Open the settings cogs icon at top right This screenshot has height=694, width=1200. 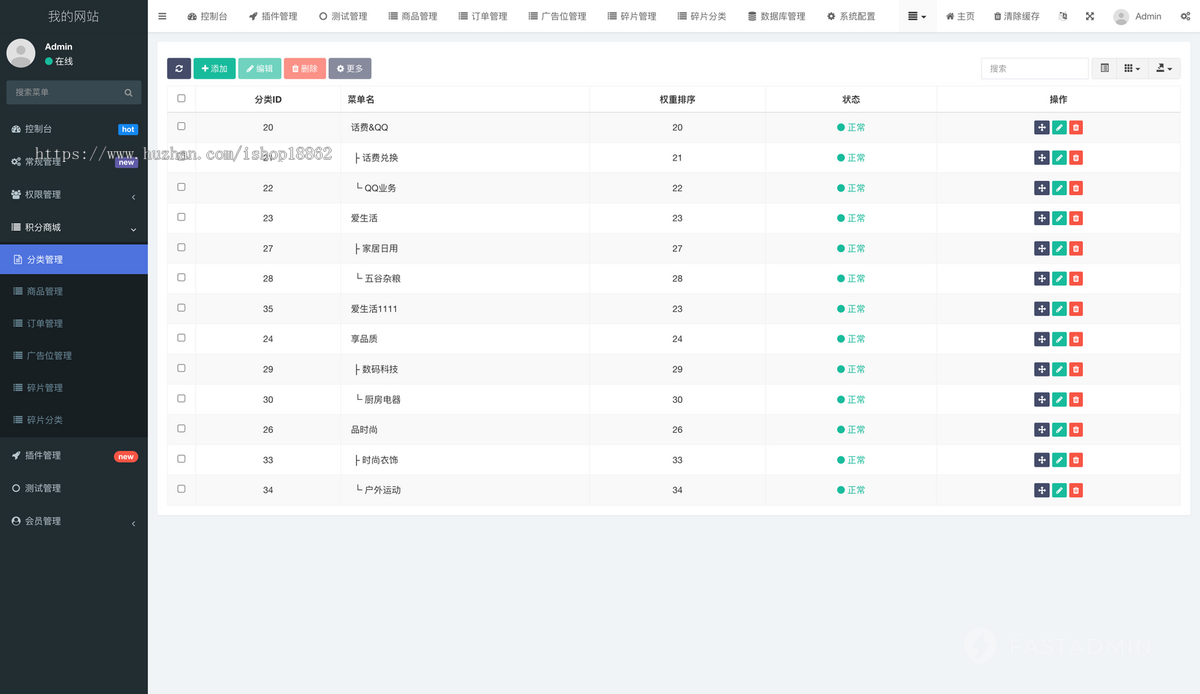click(1185, 16)
